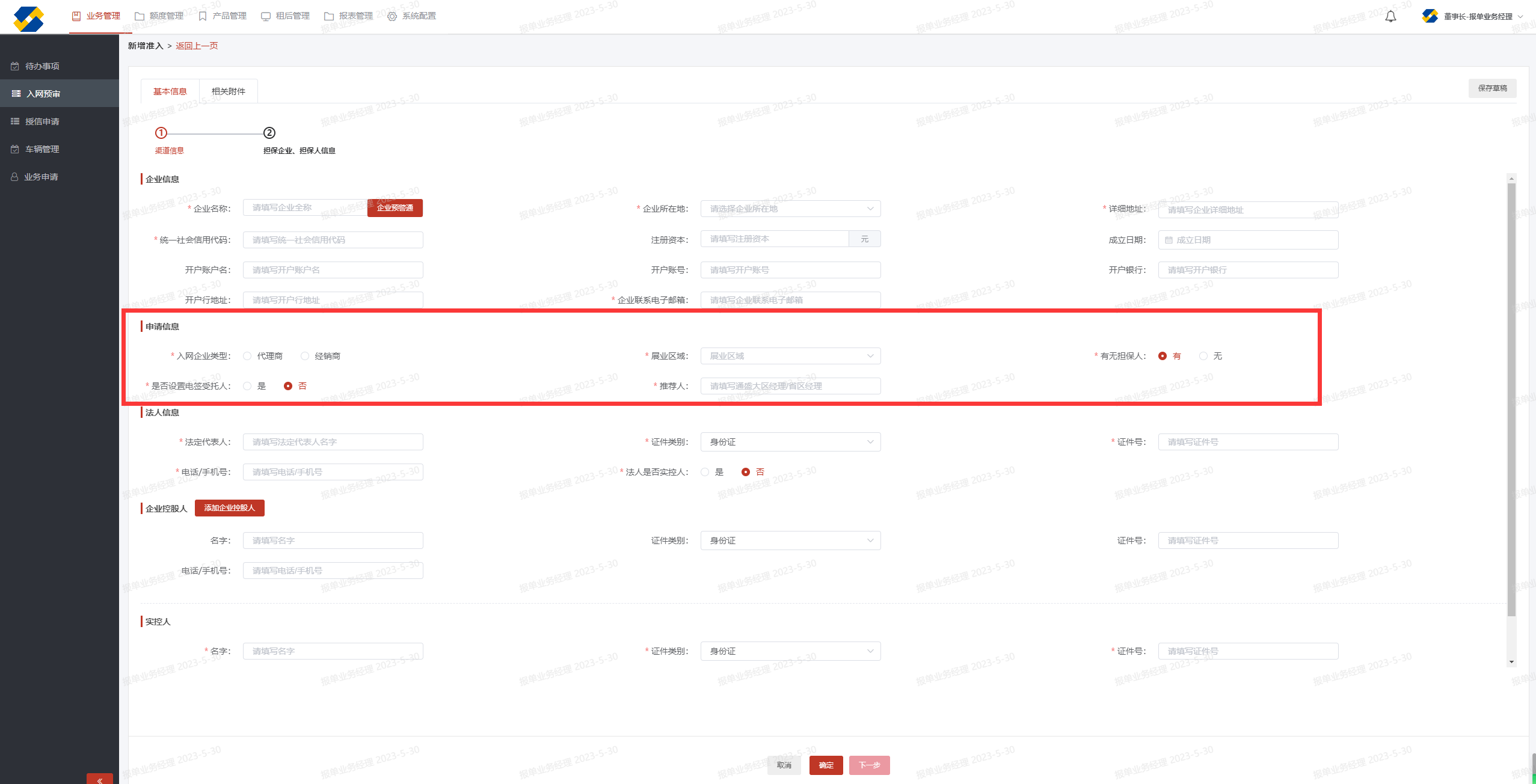
Task: Click the 车辆管理 sidebar icon
Action: [15, 149]
